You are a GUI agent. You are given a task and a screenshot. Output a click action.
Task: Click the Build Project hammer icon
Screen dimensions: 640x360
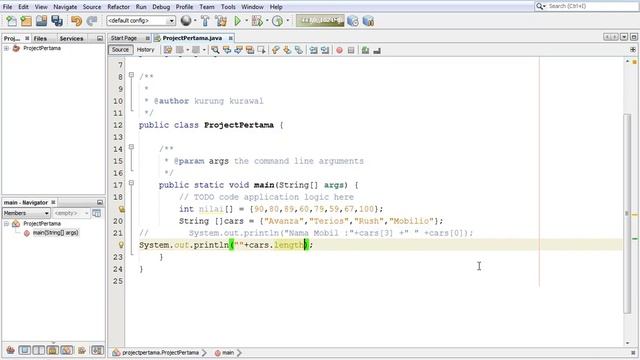point(205,21)
